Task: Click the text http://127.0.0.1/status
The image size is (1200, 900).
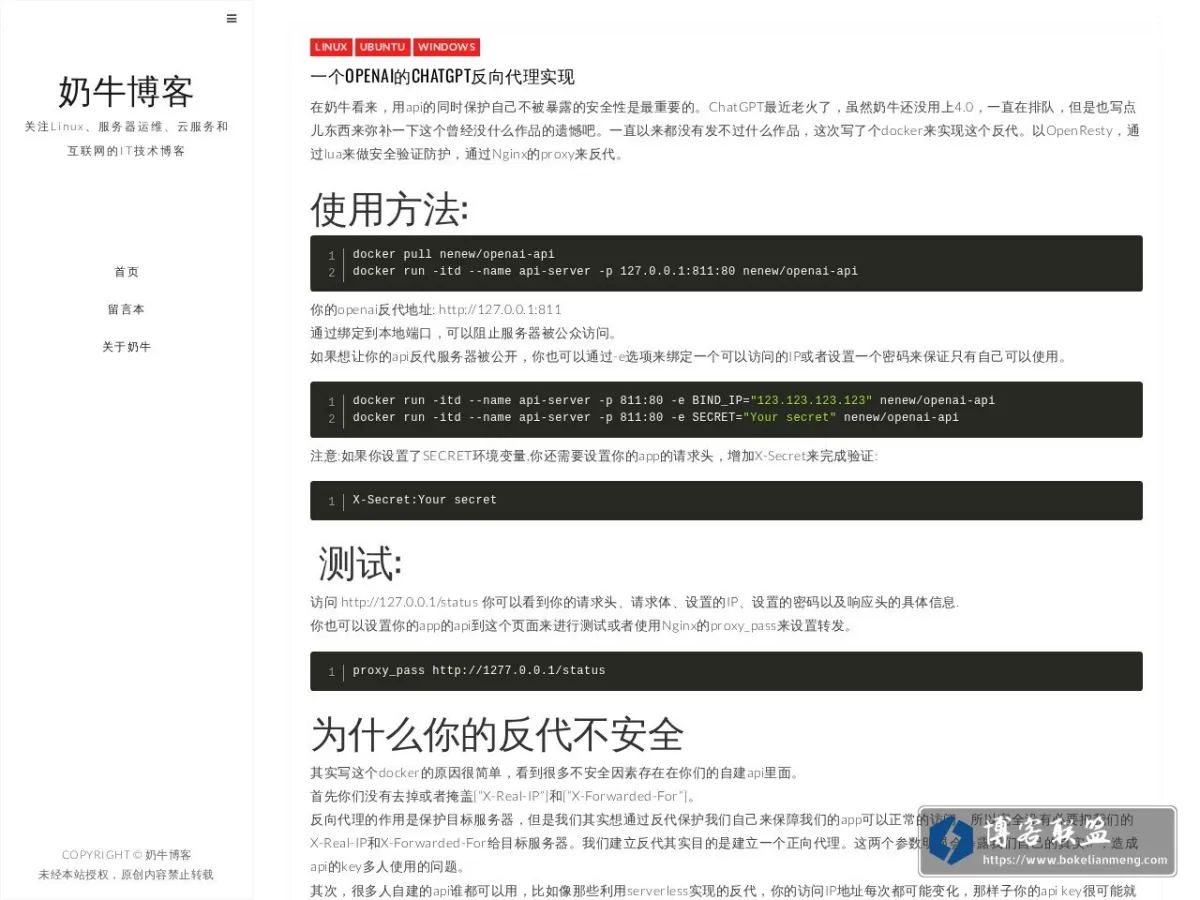Action: [410, 602]
